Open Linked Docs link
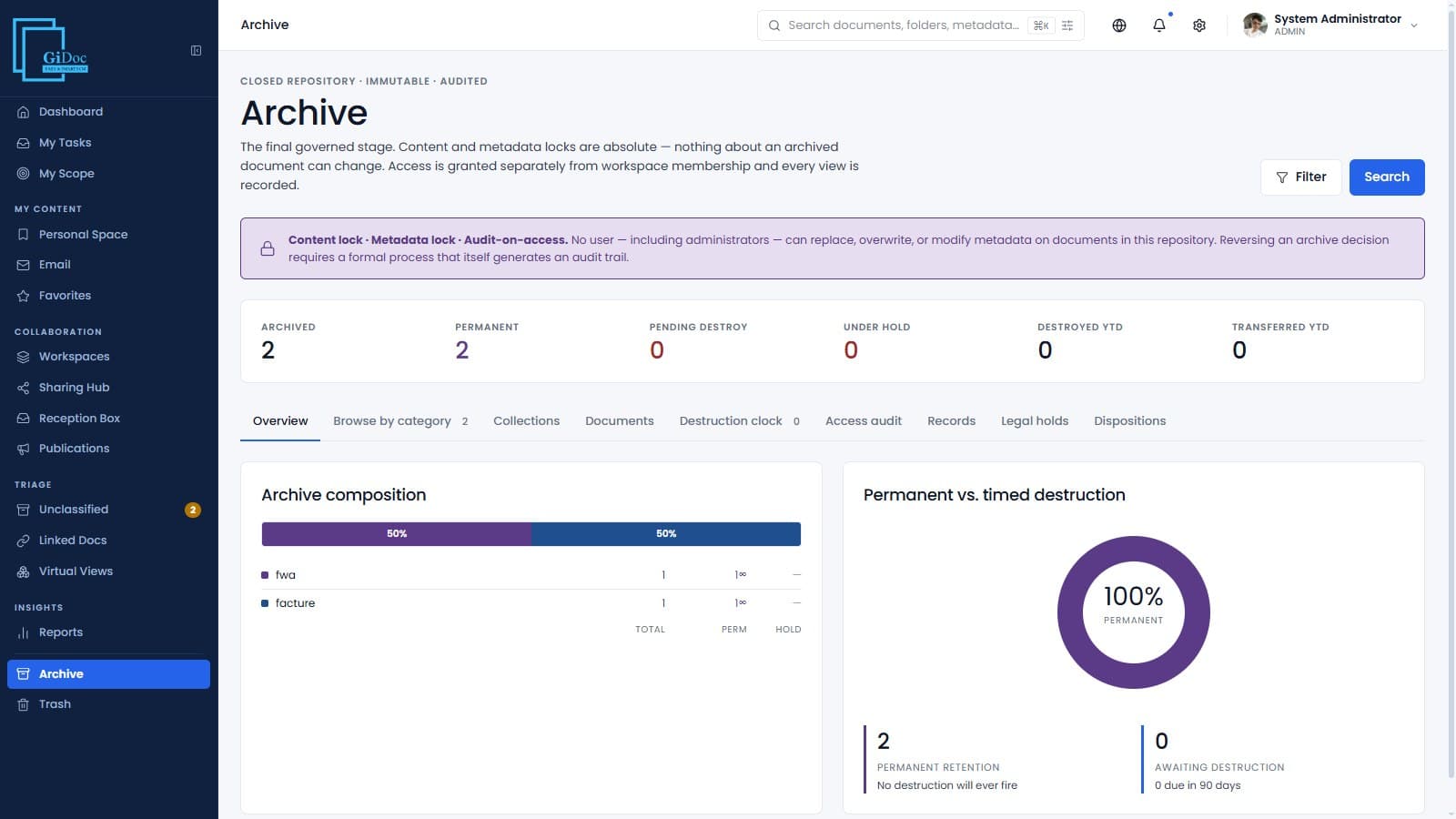This screenshot has height=819, width=1456. pyautogui.click(x=108, y=541)
